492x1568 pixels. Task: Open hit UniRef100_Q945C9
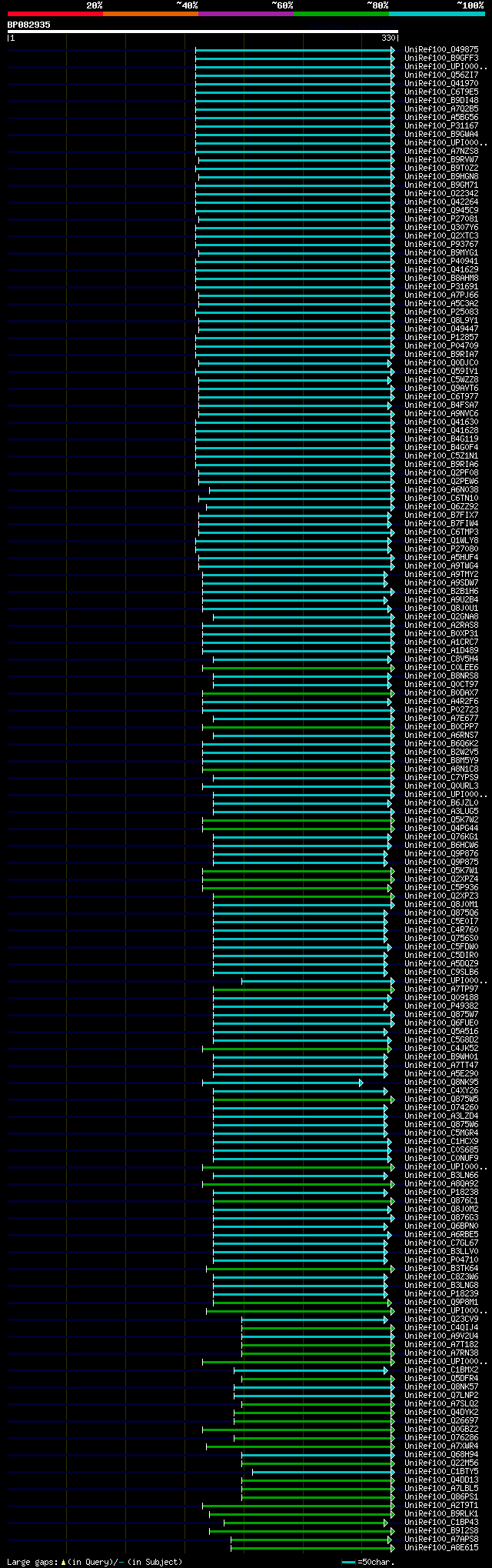pyautogui.click(x=441, y=210)
